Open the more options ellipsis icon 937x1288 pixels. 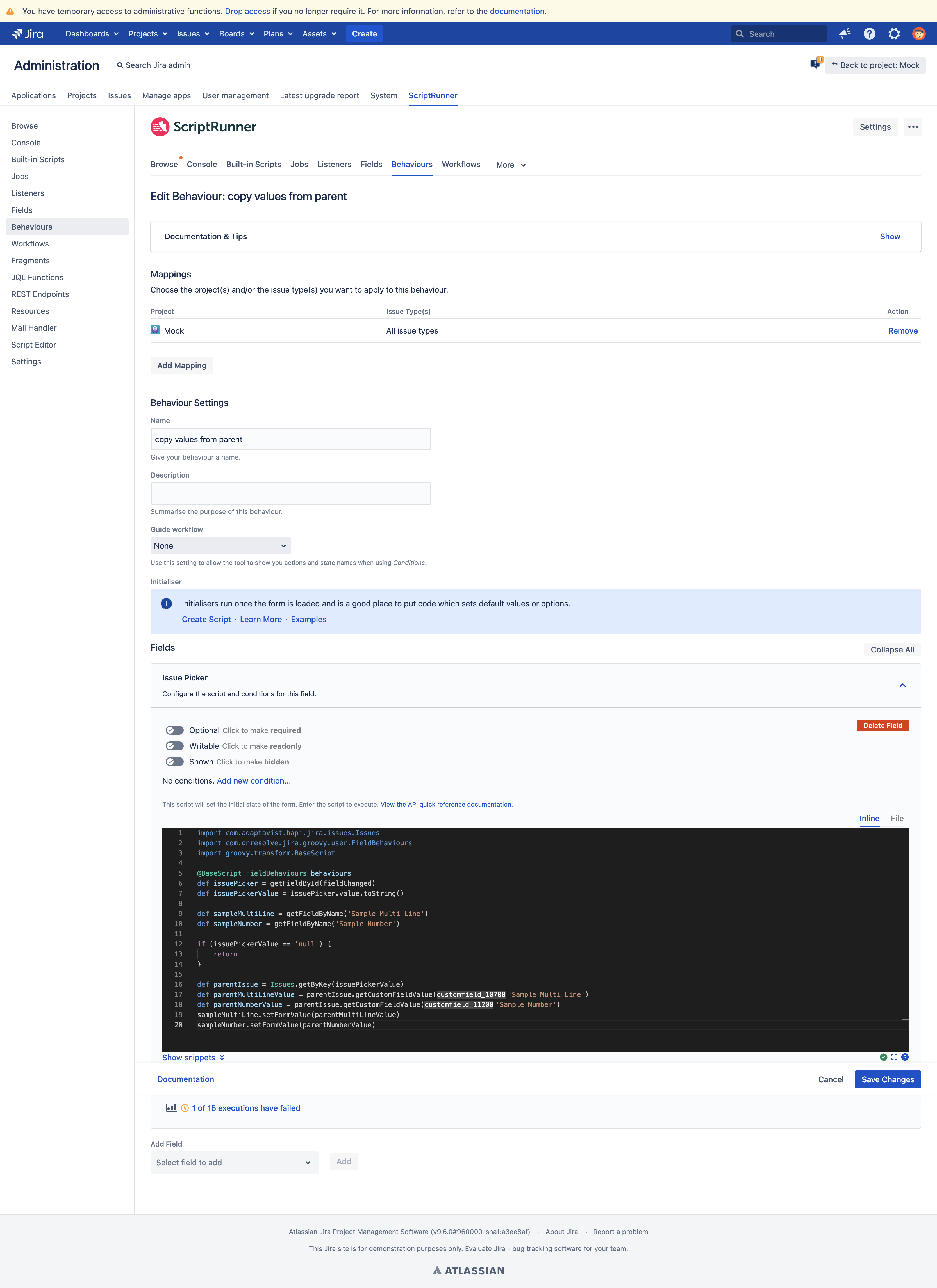click(913, 127)
